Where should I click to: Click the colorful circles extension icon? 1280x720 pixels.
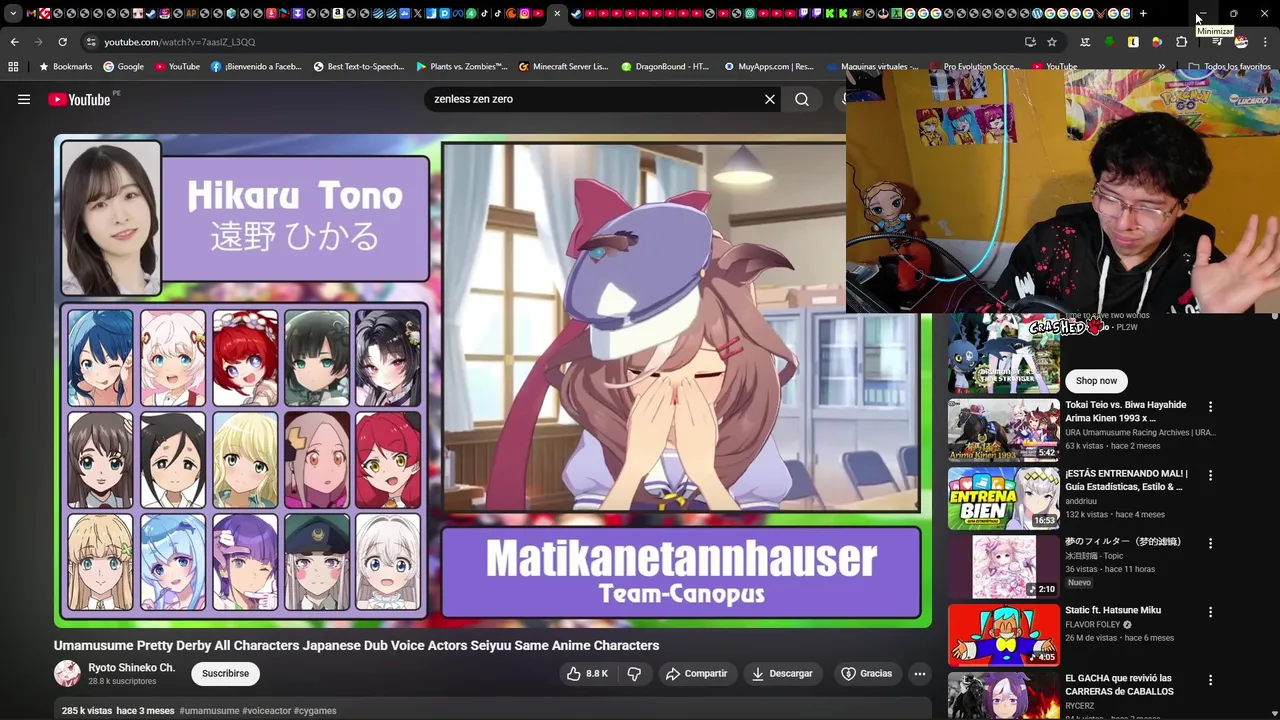coord(1157,42)
